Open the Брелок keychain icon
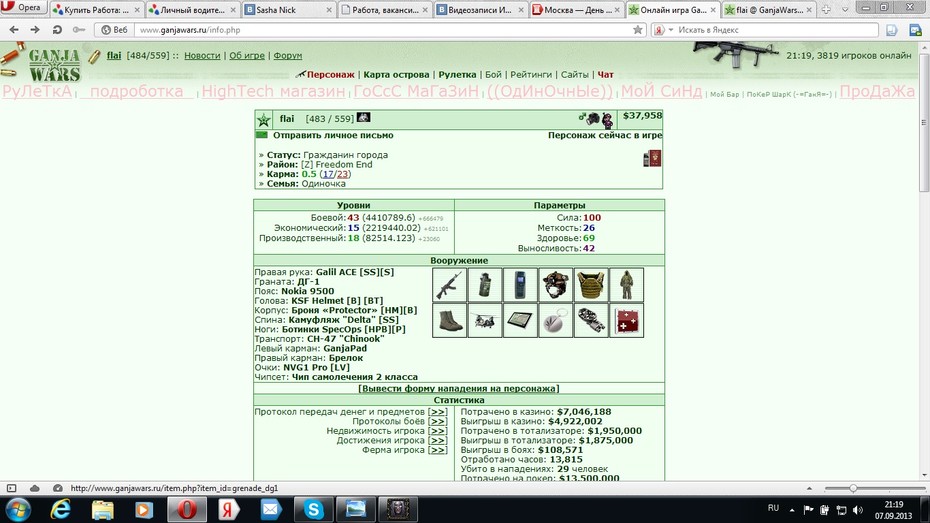This screenshot has width=930, height=523. 556,320
